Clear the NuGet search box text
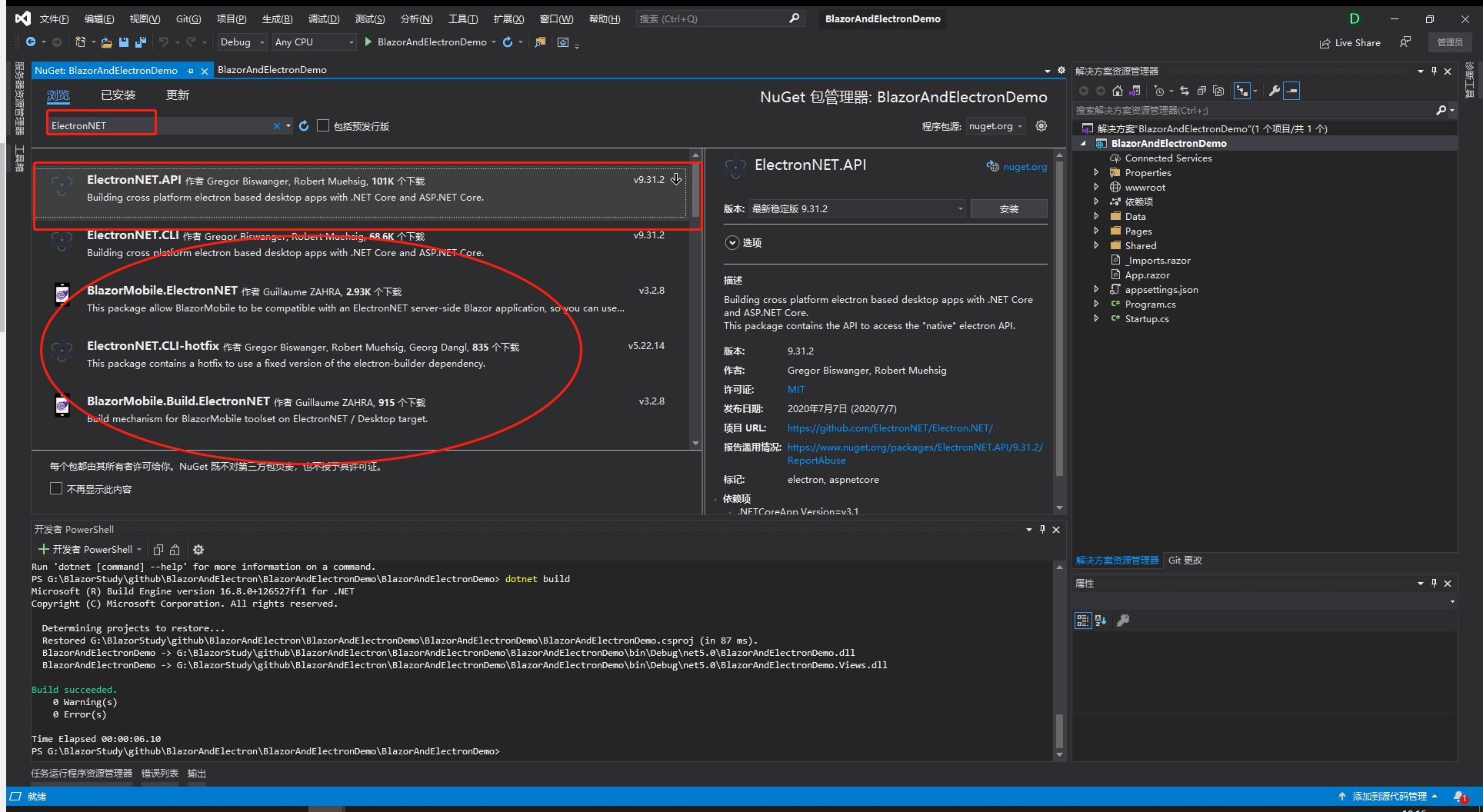1483x812 pixels. click(277, 126)
